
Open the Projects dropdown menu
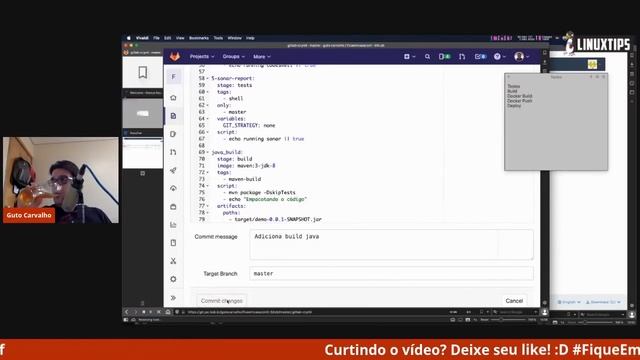click(x=202, y=57)
